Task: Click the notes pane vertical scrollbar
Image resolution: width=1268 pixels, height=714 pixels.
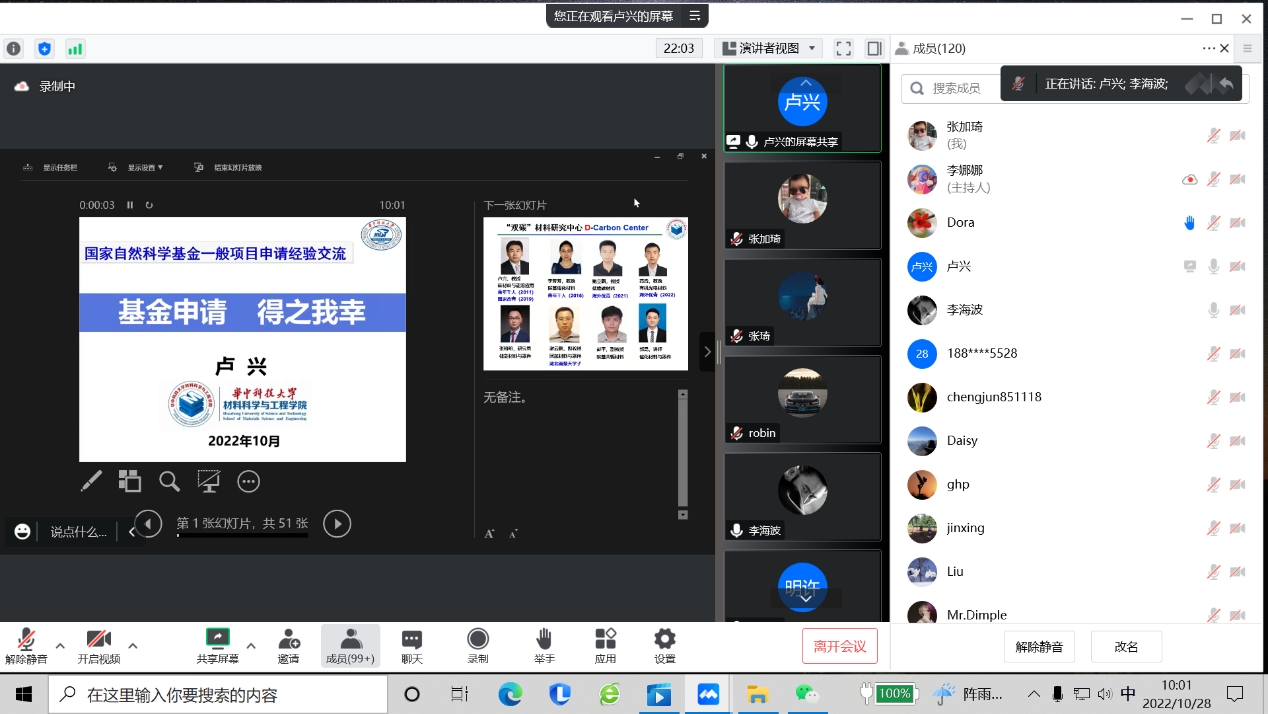Action: pyautogui.click(x=683, y=450)
